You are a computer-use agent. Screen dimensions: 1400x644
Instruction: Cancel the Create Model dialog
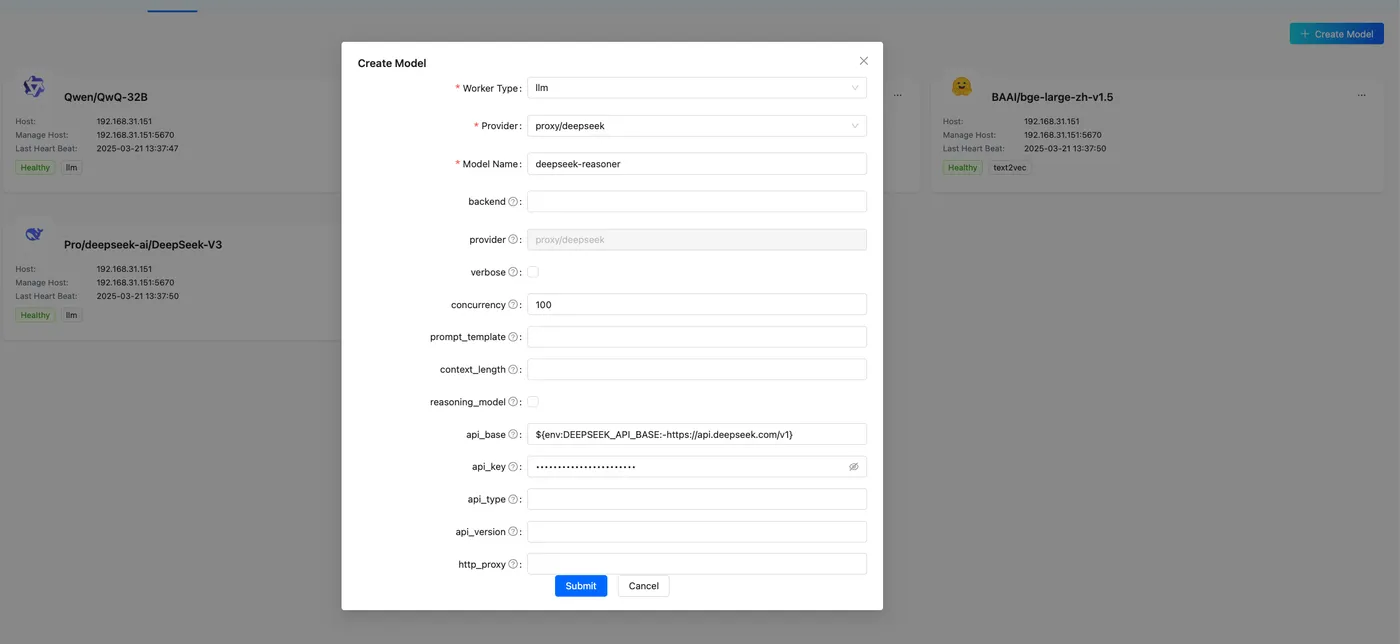tap(643, 586)
